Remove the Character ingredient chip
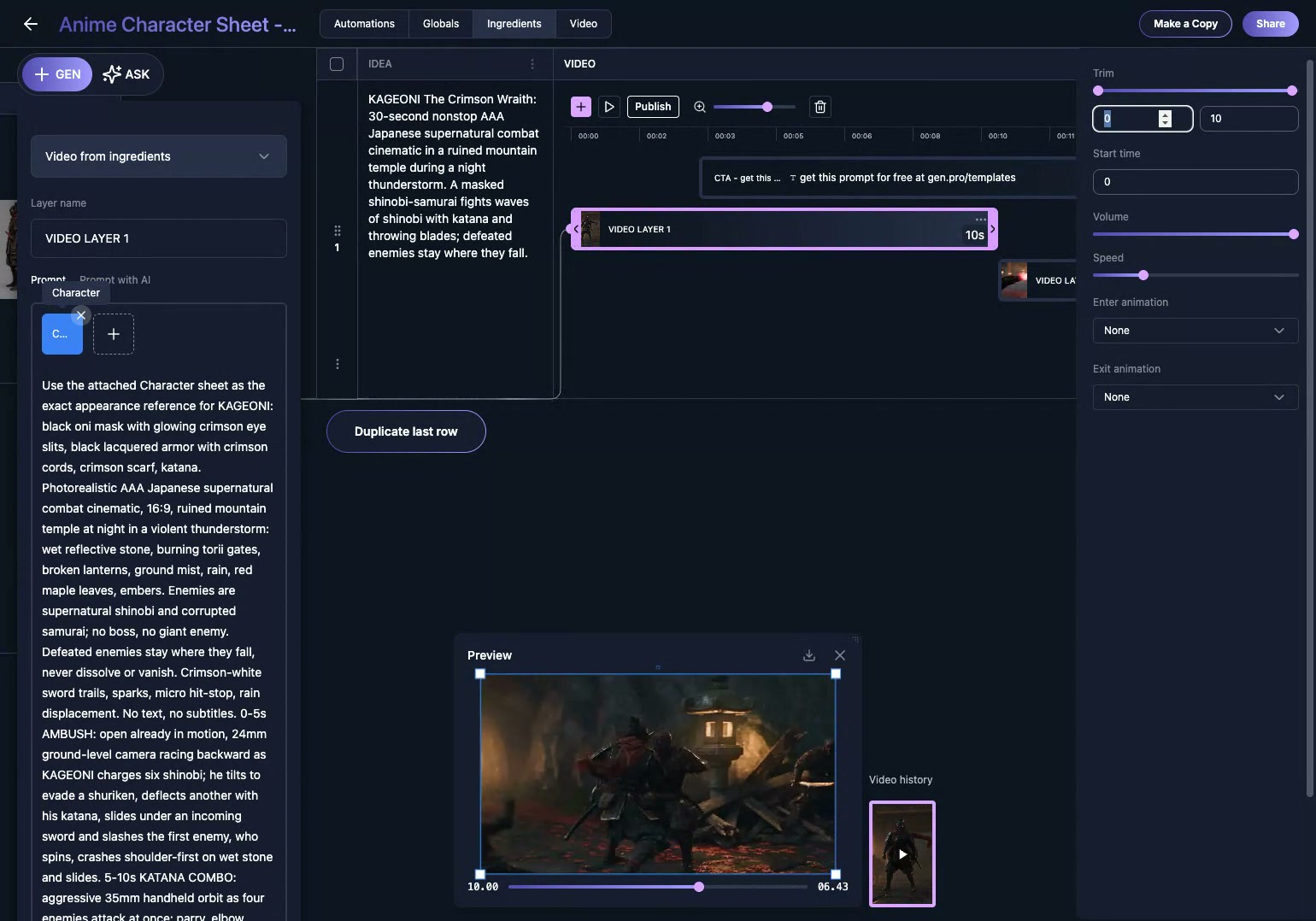The height and width of the screenshot is (921, 1316). click(x=80, y=315)
